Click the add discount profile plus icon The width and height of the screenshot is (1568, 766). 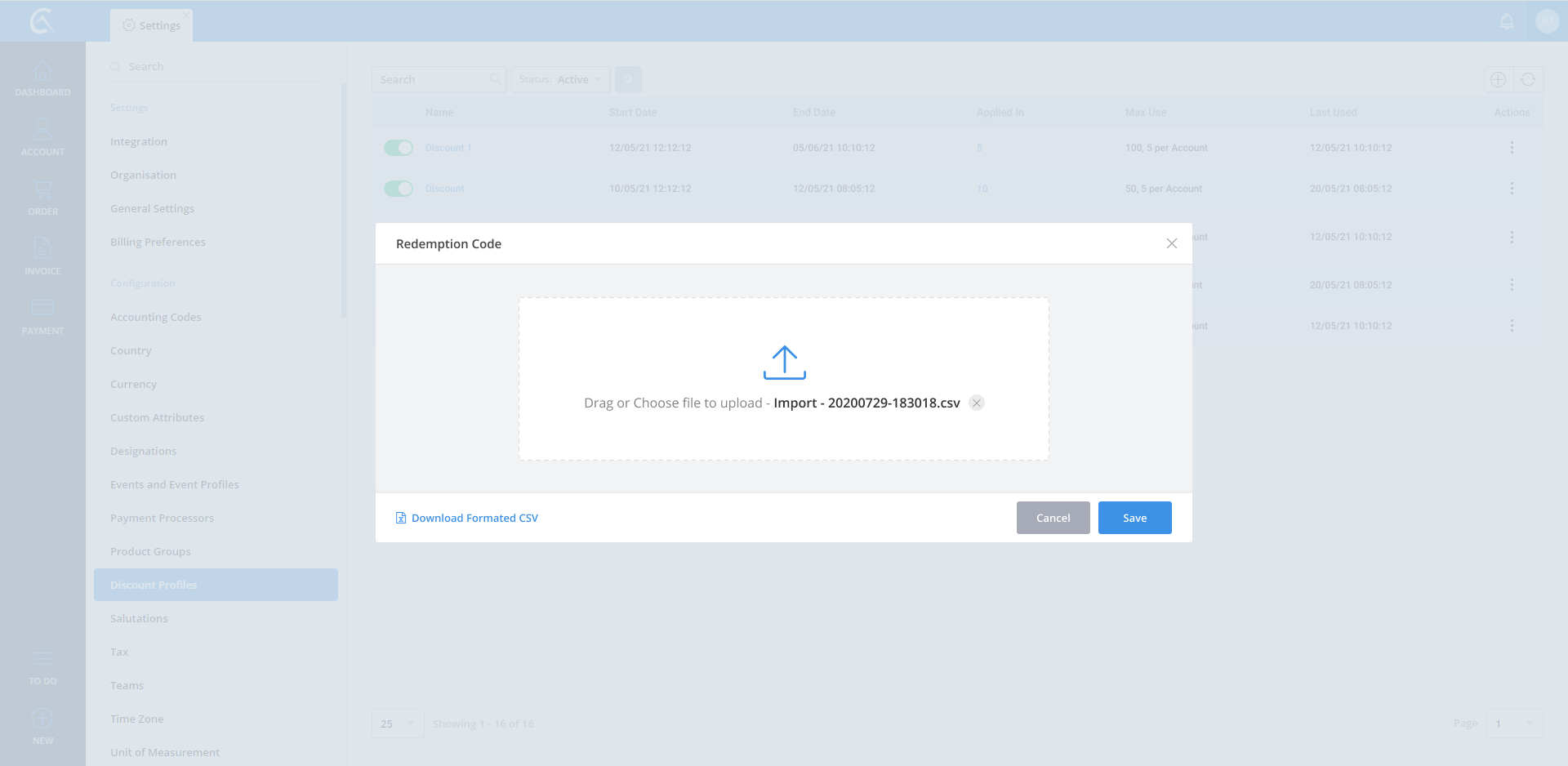coord(1498,79)
